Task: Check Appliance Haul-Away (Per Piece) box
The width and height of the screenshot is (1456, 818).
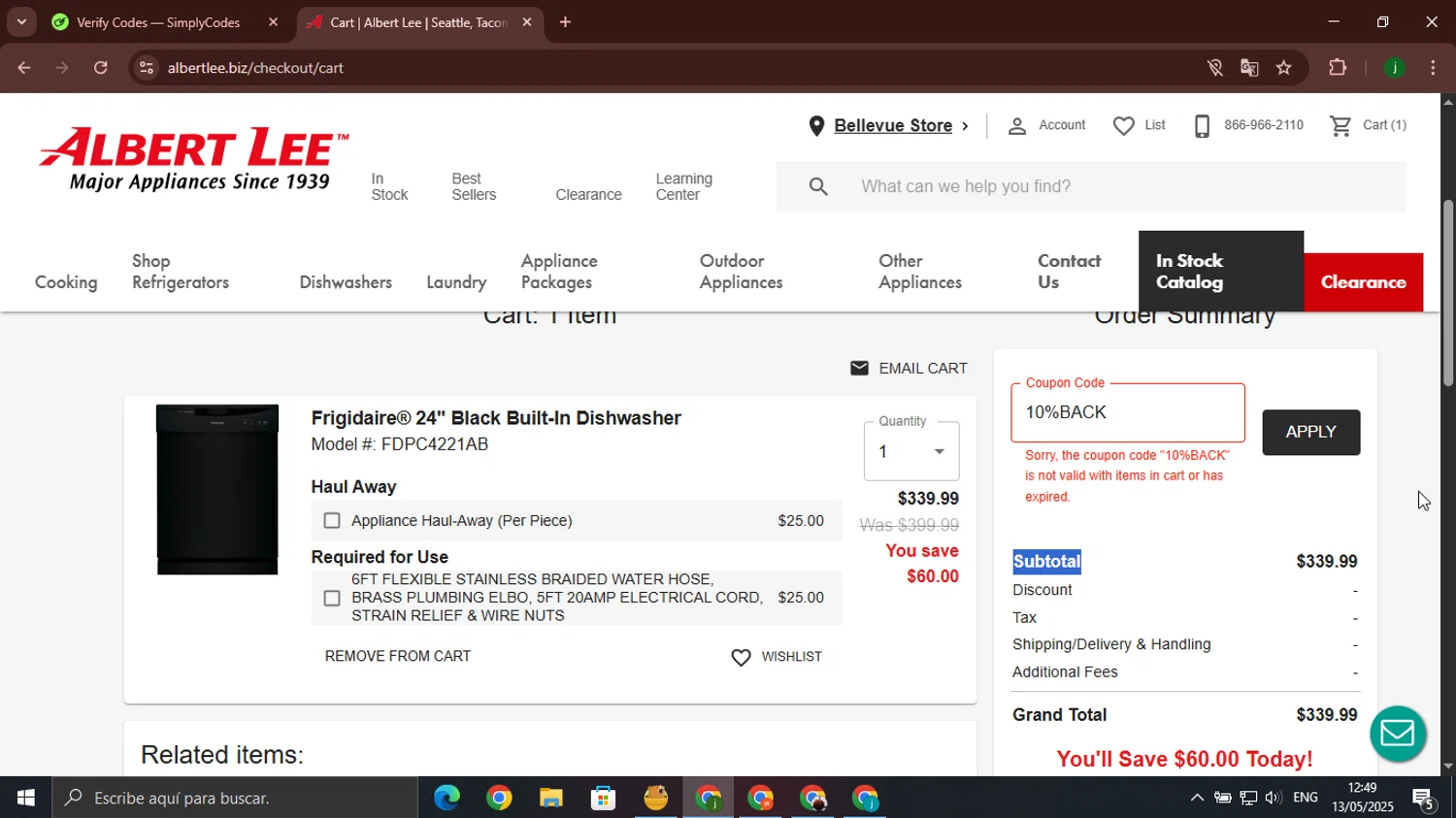Action: [332, 521]
